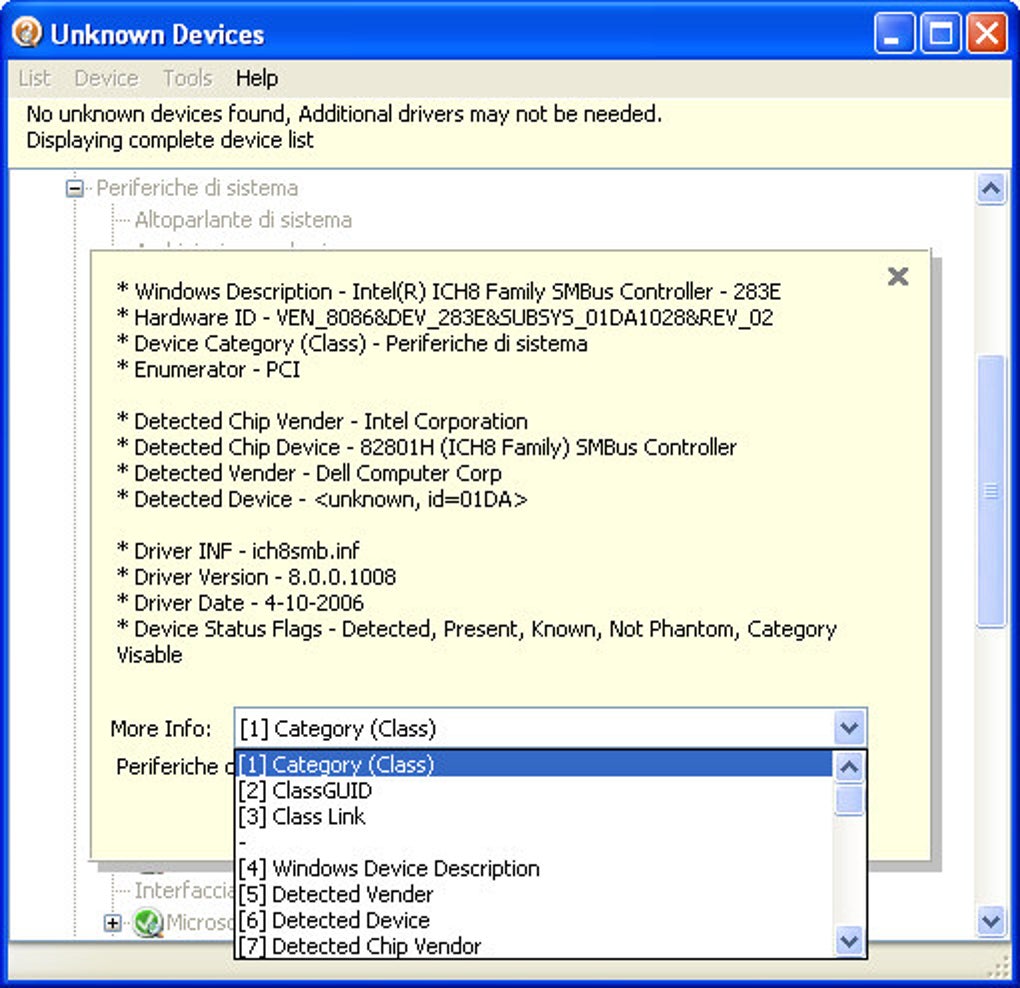The image size is (1020, 988).
Task: Click the Interfaccia tree item
Action: tap(183, 890)
